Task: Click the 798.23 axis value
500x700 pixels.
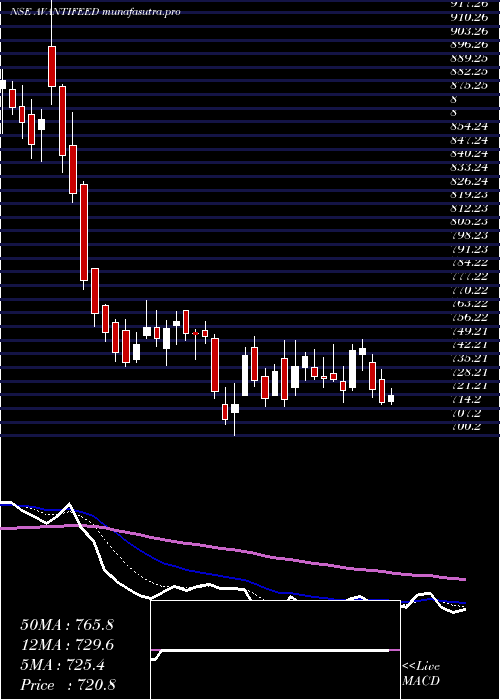Action: [x=469, y=236]
